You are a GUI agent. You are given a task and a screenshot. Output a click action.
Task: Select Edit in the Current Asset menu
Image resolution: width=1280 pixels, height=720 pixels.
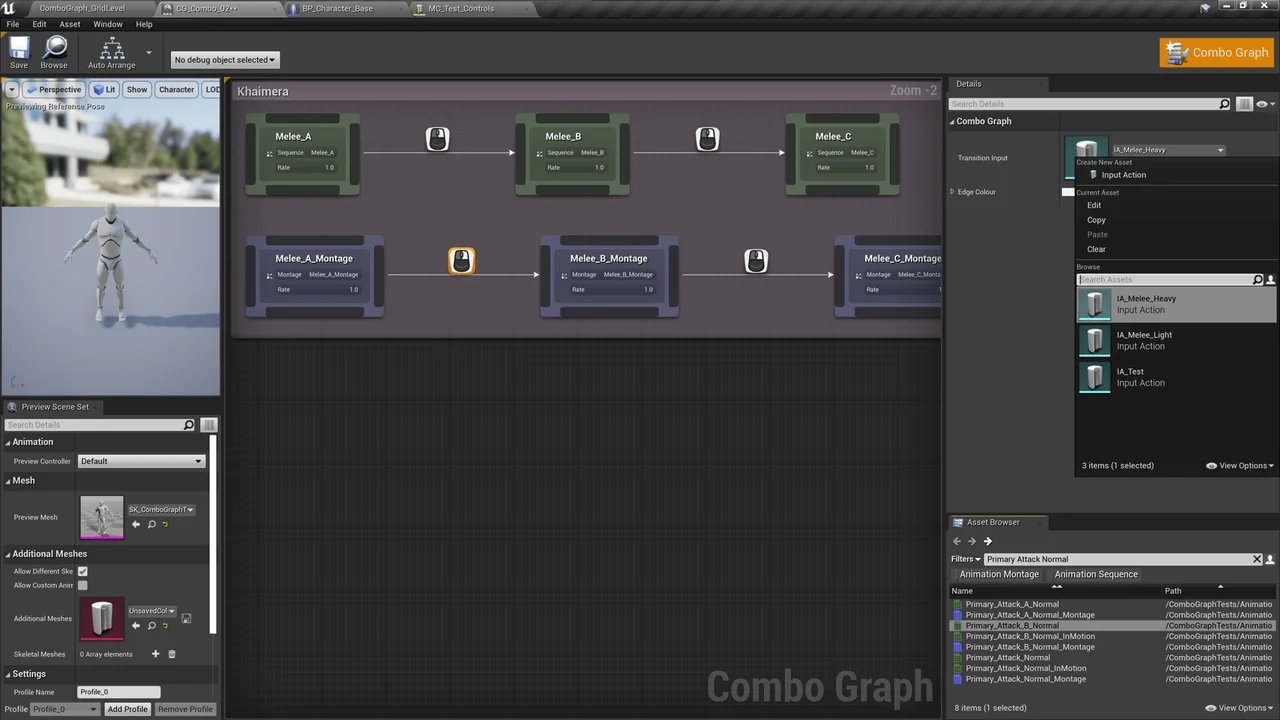[x=1094, y=205]
